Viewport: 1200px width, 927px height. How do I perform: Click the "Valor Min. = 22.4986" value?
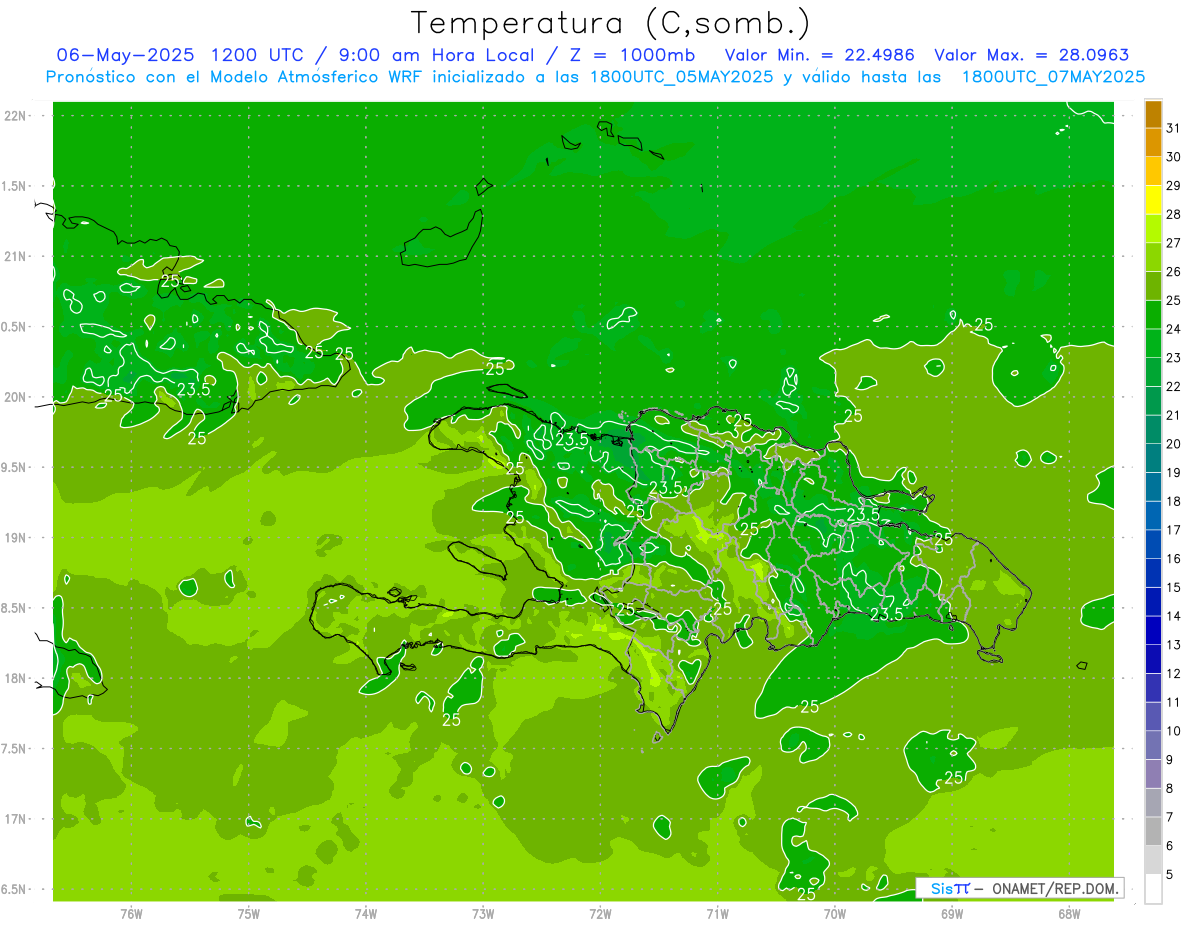tap(822, 55)
